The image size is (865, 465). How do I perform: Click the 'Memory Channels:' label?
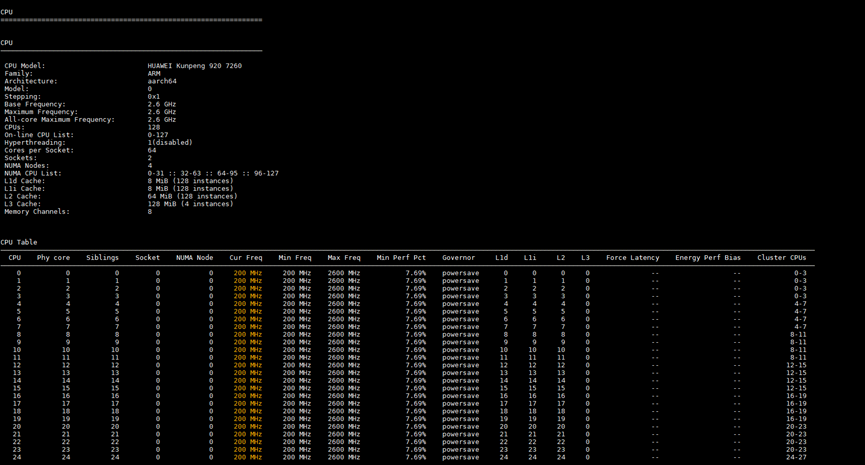point(37,211)
